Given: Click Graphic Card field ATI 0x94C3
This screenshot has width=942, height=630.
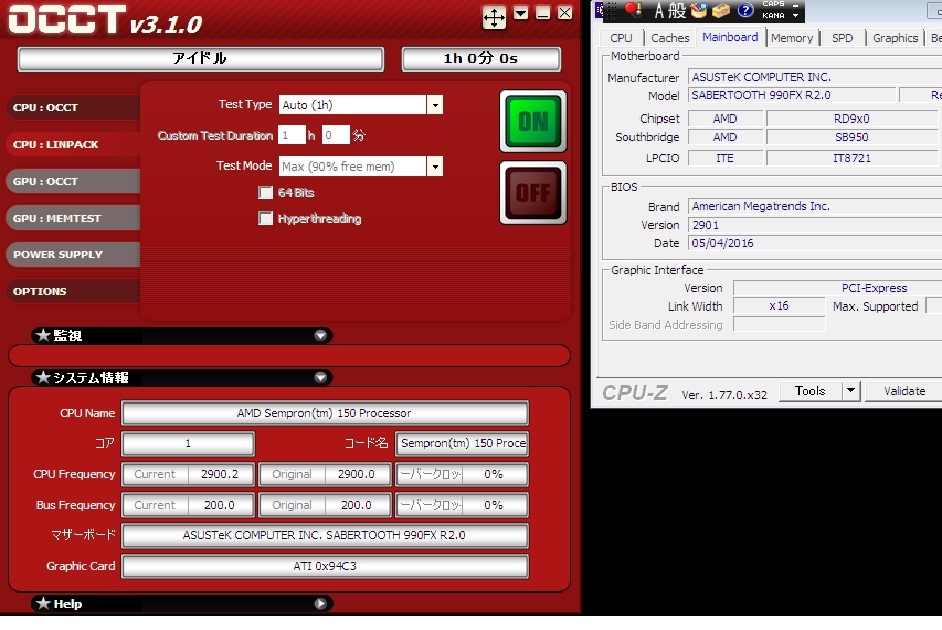Looking at the screenshot, I should click(x=324, y=566).
